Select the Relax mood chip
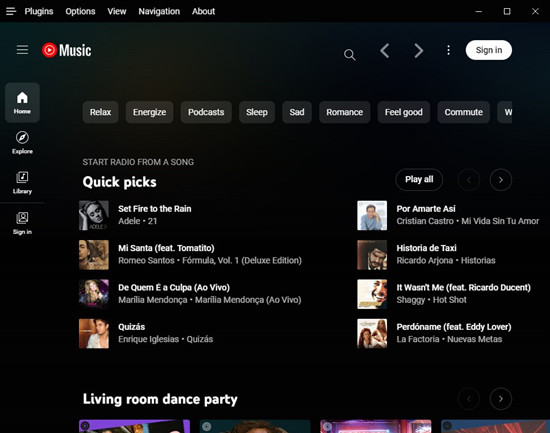Viewport: 550px width, 433px height. [100, 112]
